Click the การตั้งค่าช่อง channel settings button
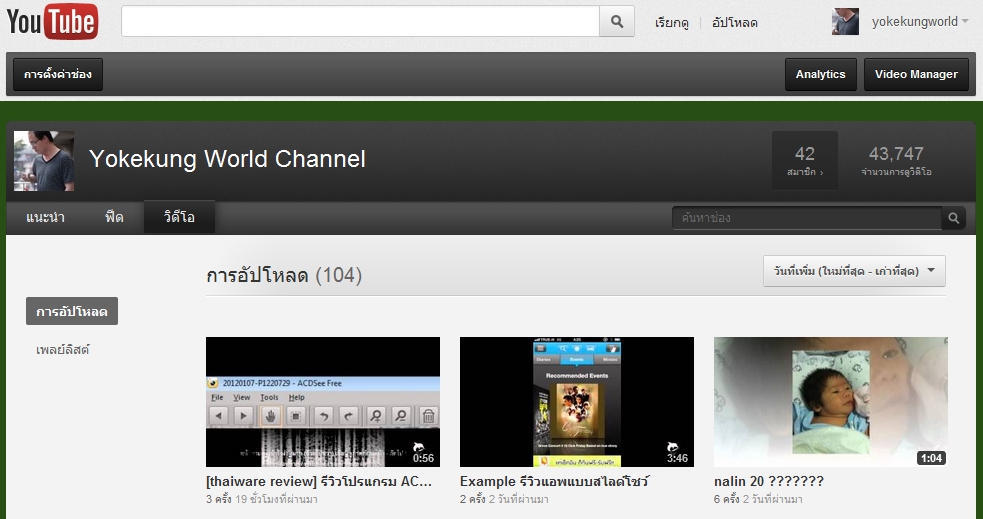 point(58,74)
